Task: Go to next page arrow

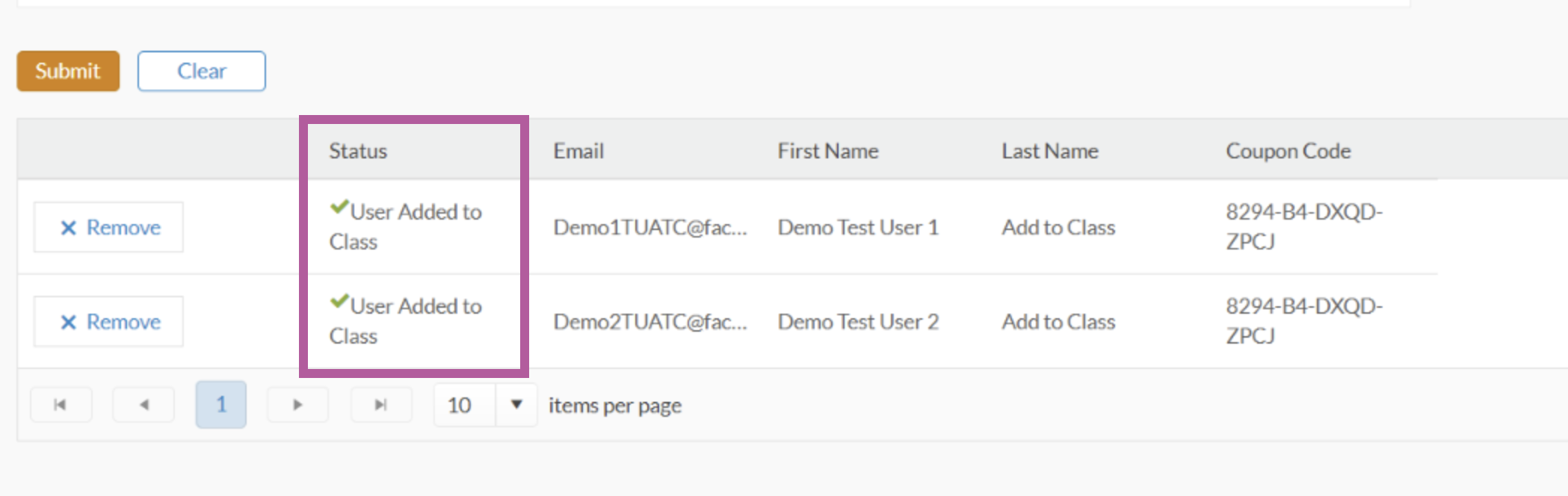Action: tap(298, 405)
